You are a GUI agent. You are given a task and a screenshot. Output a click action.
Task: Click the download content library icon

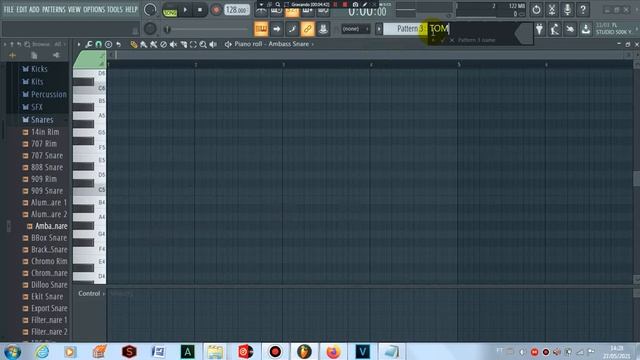[586, 29]
